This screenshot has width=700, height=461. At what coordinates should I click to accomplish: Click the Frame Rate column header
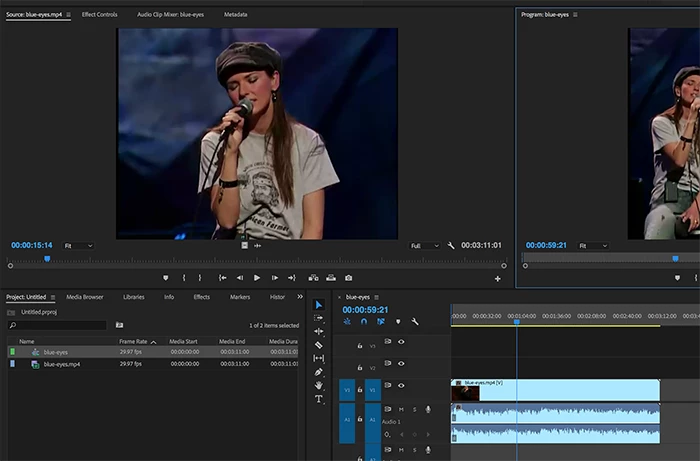[134, 341]
